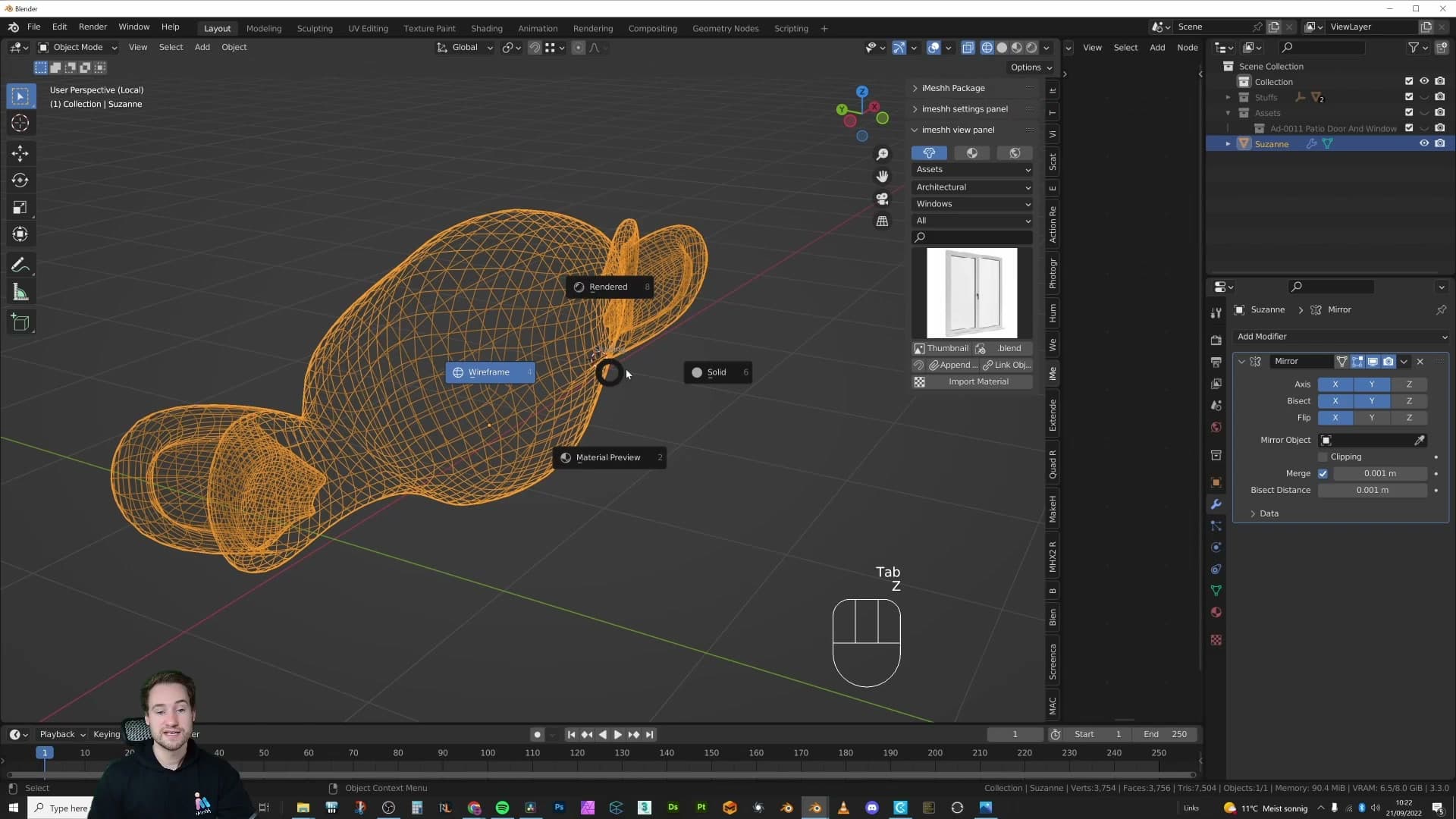The image size is (1456, 819).
Task: Switch orthographic perspective grid icon
Action: (882, 221)
